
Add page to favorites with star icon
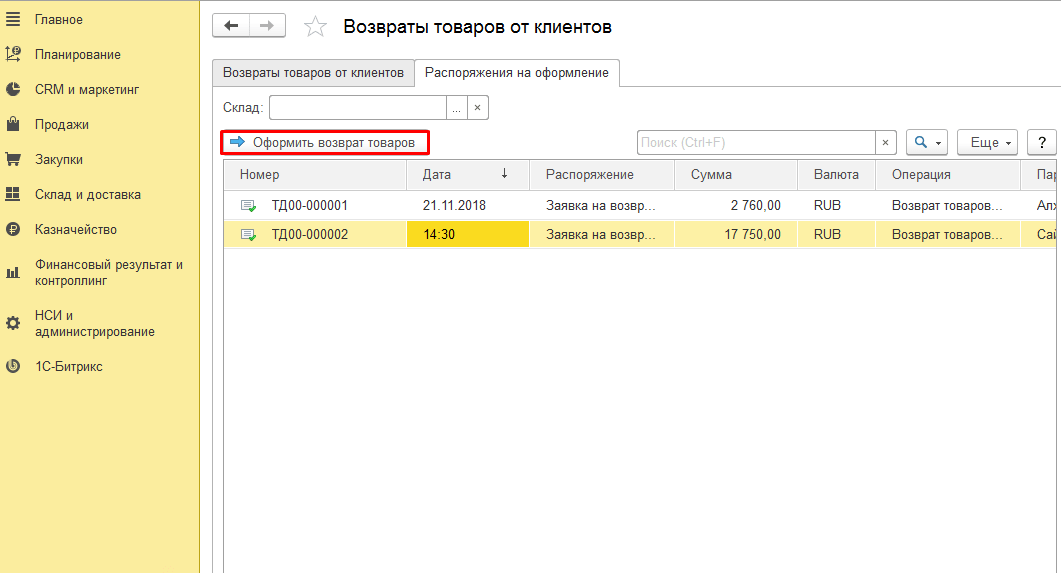pyautogui.click(x=315, y=27)
